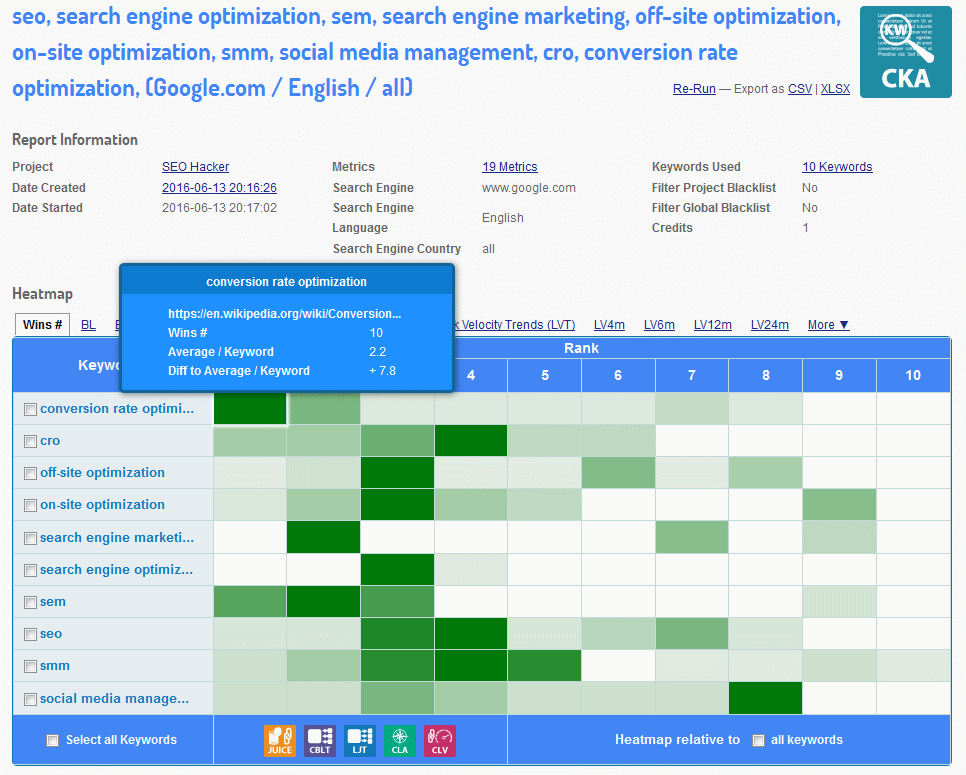966x775 pixels.
Task: Click the CKA logo icon
Action: coord(906,52)
